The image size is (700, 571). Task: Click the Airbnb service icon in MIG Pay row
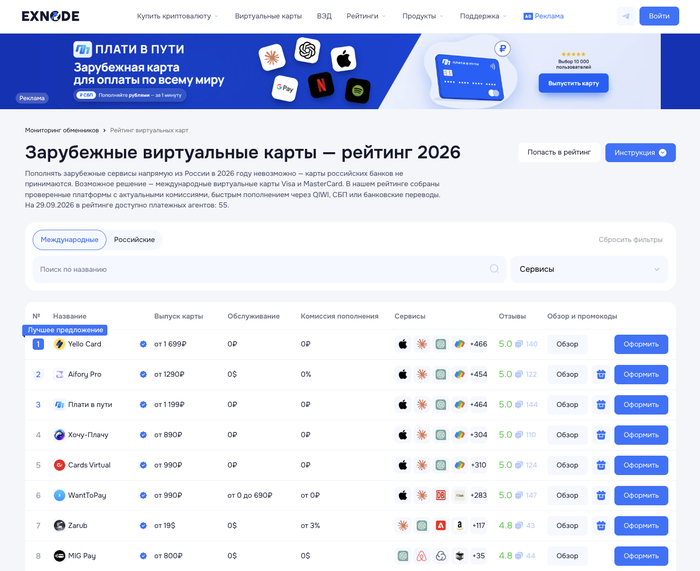pyautogui.click(x=422, y=556)
